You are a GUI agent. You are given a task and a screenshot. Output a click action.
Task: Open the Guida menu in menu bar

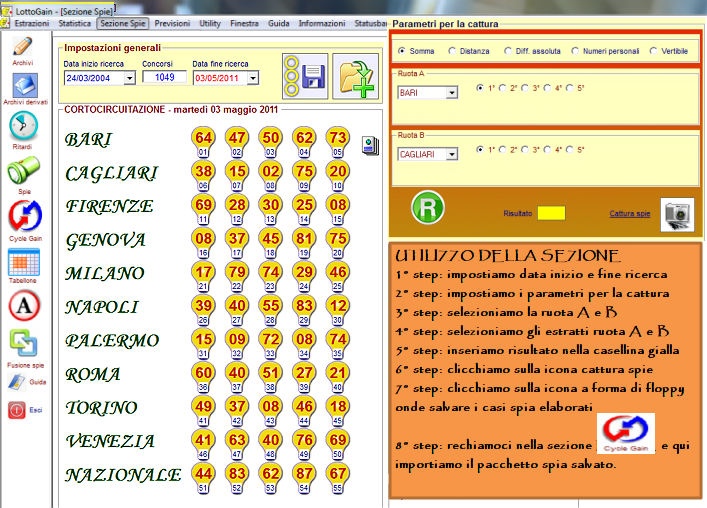(x=279, y=23)
